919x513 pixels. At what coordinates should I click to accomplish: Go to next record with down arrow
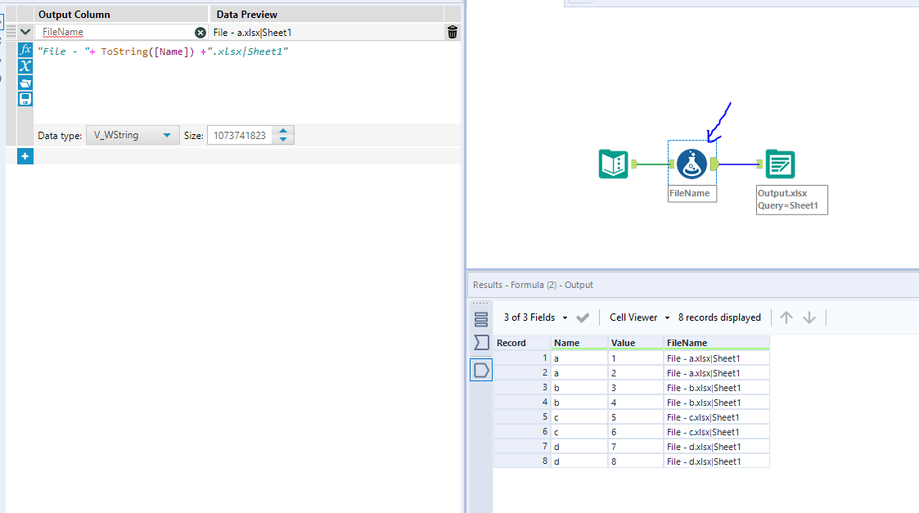pos(809,318)
